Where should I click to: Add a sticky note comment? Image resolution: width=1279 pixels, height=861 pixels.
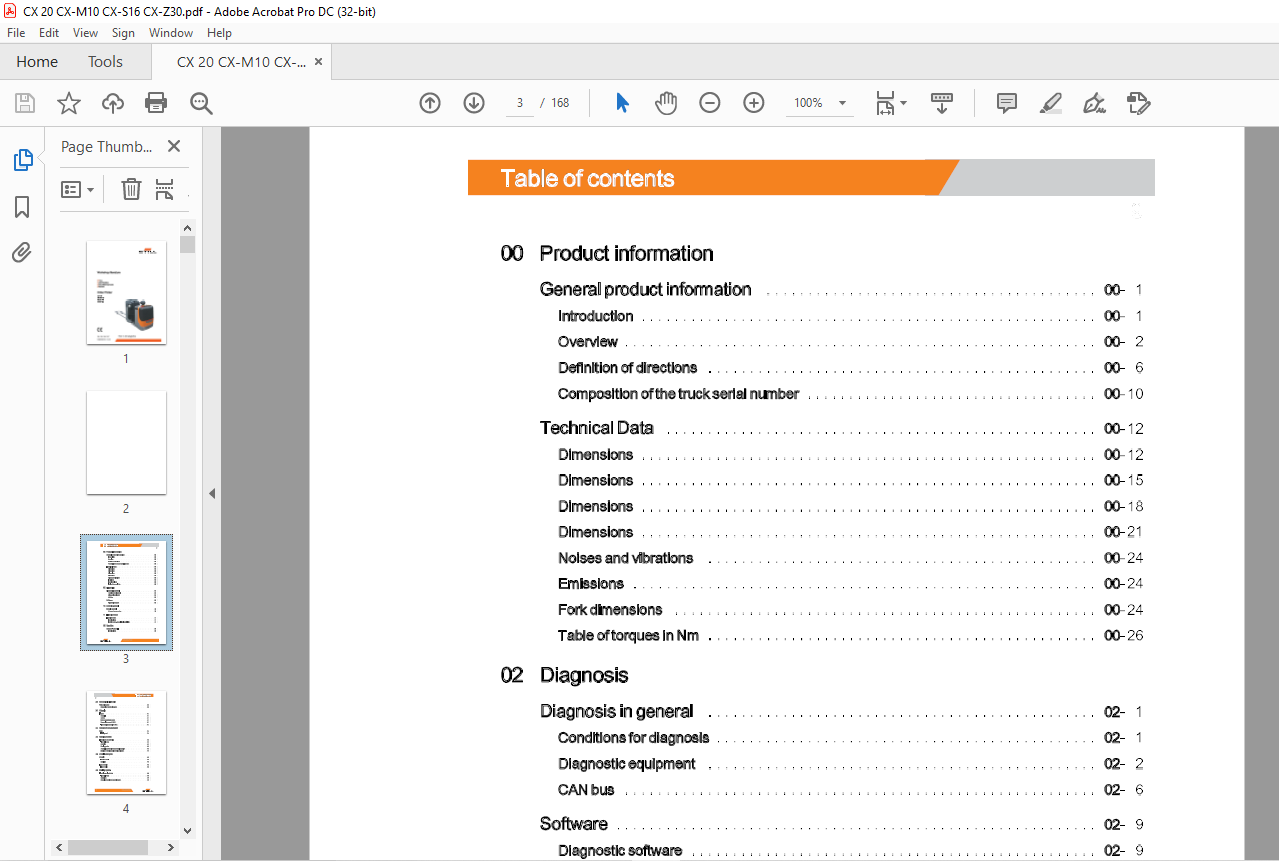click(1007, 103)
